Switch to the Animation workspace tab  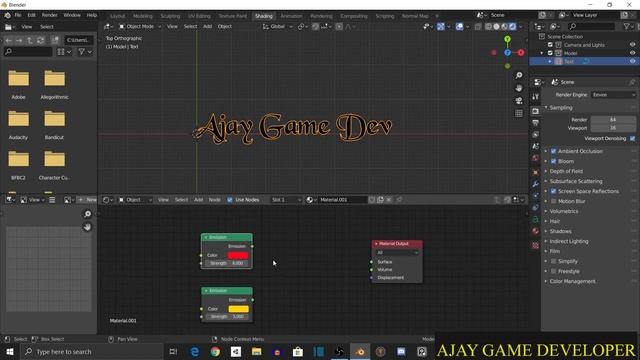pyautogui.click(x=291, y=16)
